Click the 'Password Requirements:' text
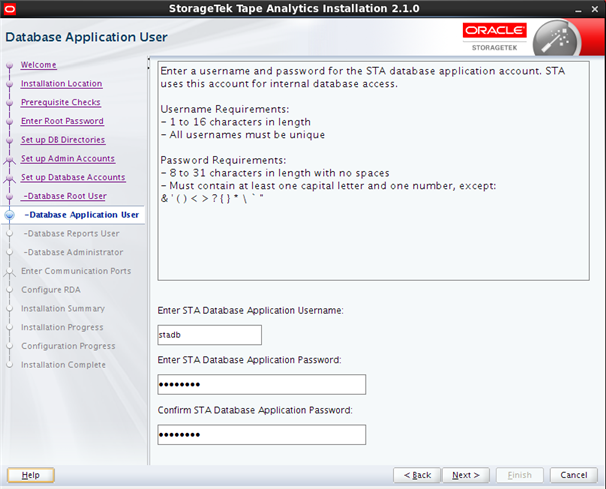Image resolution: width=606 pixels, height=489 pixels. click(223, 160)
